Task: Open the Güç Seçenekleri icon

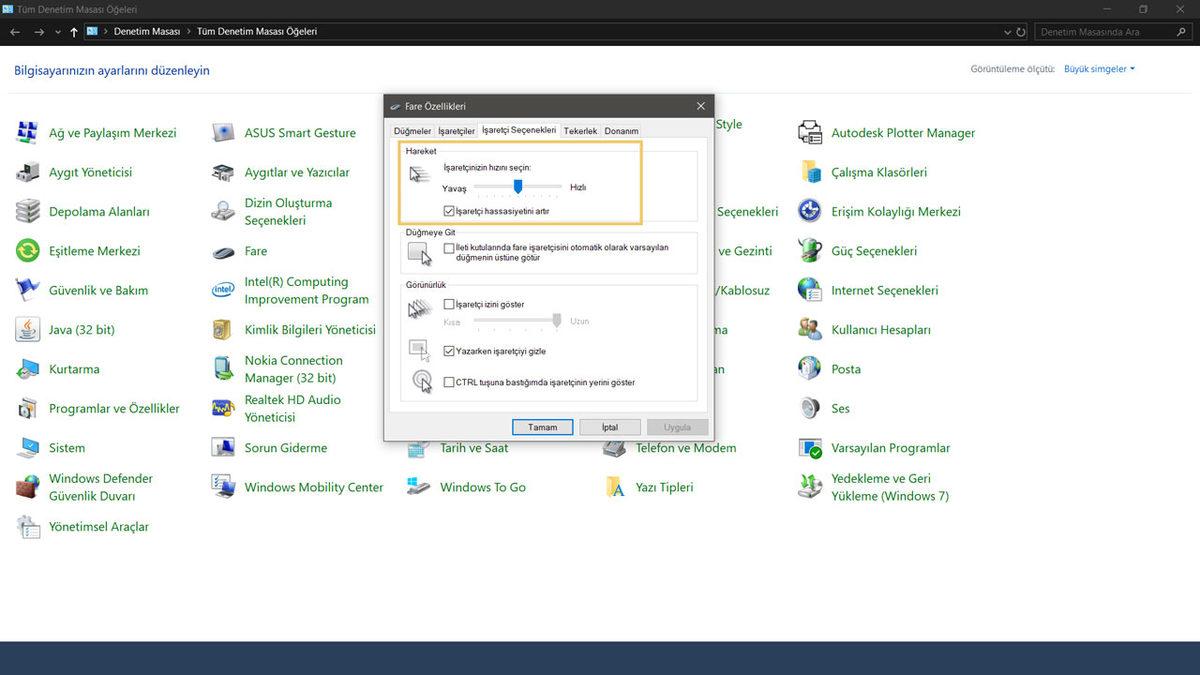Action: [810, 251]
